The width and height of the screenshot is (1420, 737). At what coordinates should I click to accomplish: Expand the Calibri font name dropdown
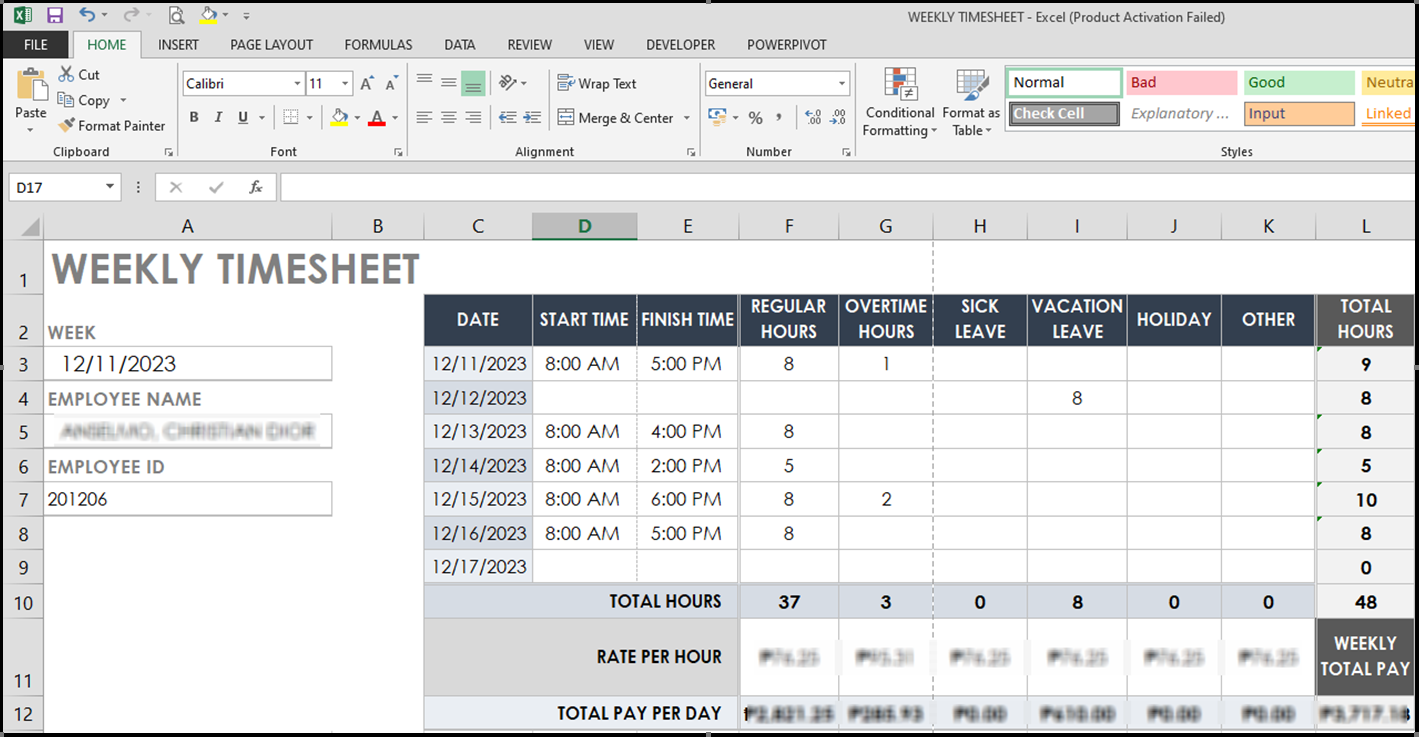tap(297, 84)
